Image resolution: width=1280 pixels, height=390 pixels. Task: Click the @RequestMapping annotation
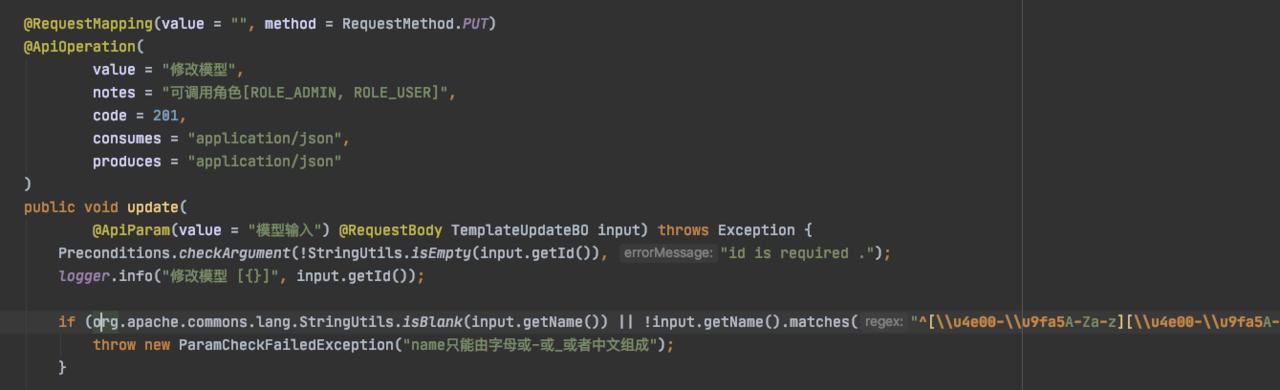point(88,23)
